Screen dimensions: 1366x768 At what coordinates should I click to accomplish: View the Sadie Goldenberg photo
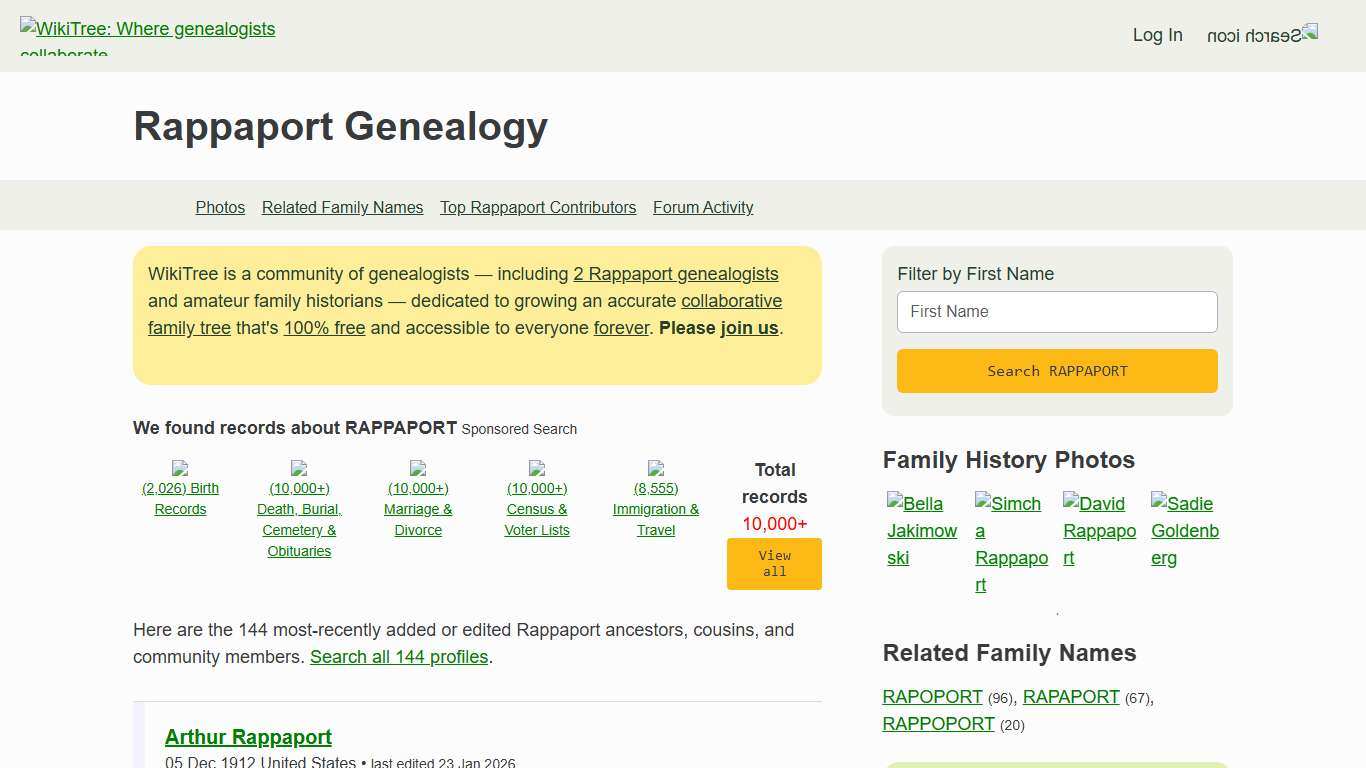click(x=1184, y=530)
